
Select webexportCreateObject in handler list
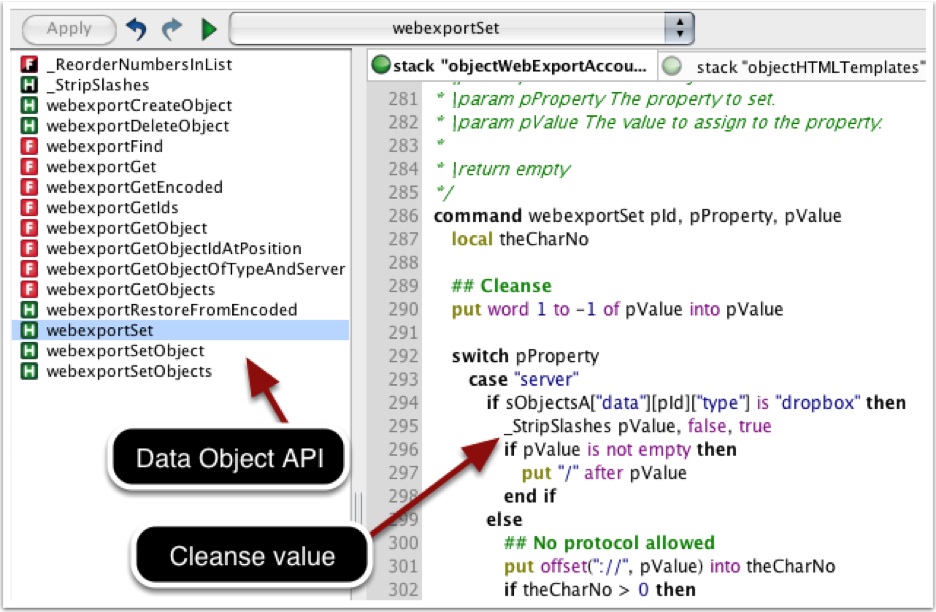(139, 105)
